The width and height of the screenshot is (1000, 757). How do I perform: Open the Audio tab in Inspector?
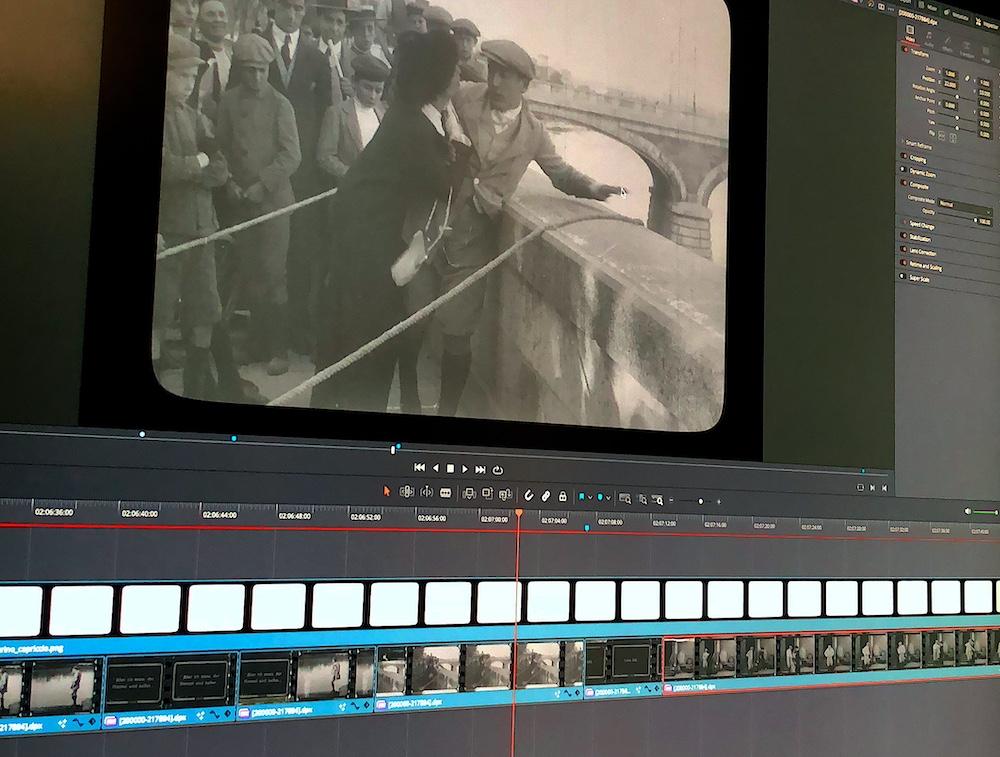pyautogui.click(x=929, y=40)
